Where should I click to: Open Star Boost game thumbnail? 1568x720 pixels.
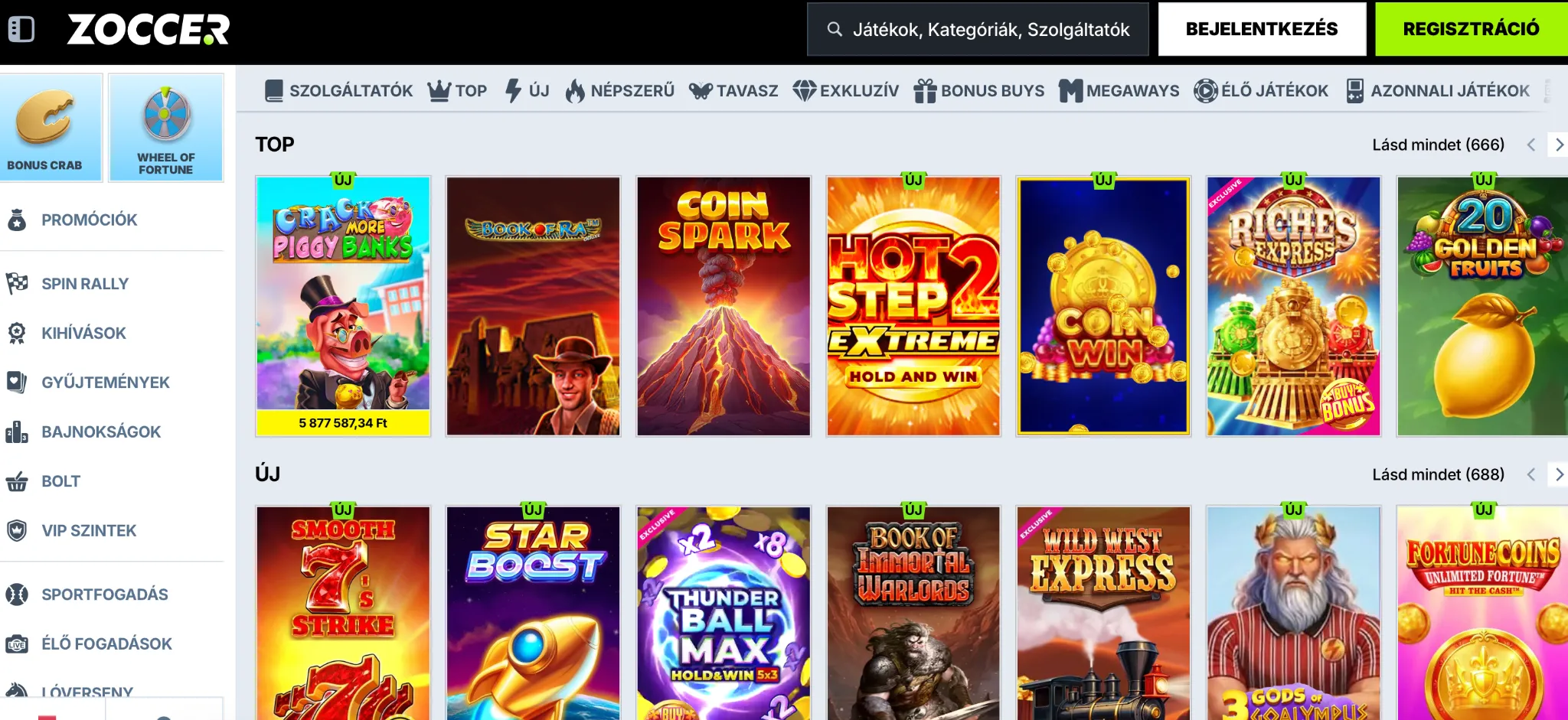(533, 613)
